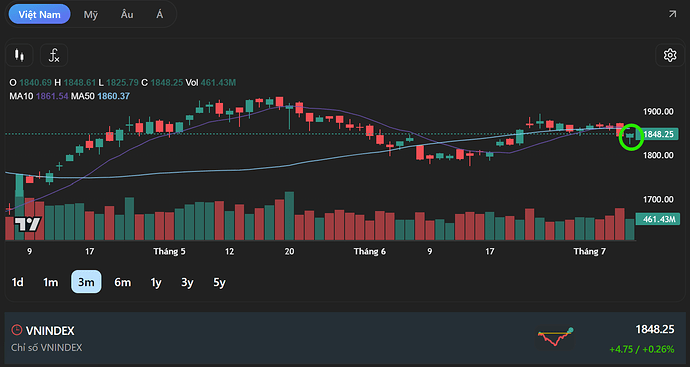Screen dimensions: 690x367
Task: Click the Tháng 5 date axis label
Action: [169, 252]
